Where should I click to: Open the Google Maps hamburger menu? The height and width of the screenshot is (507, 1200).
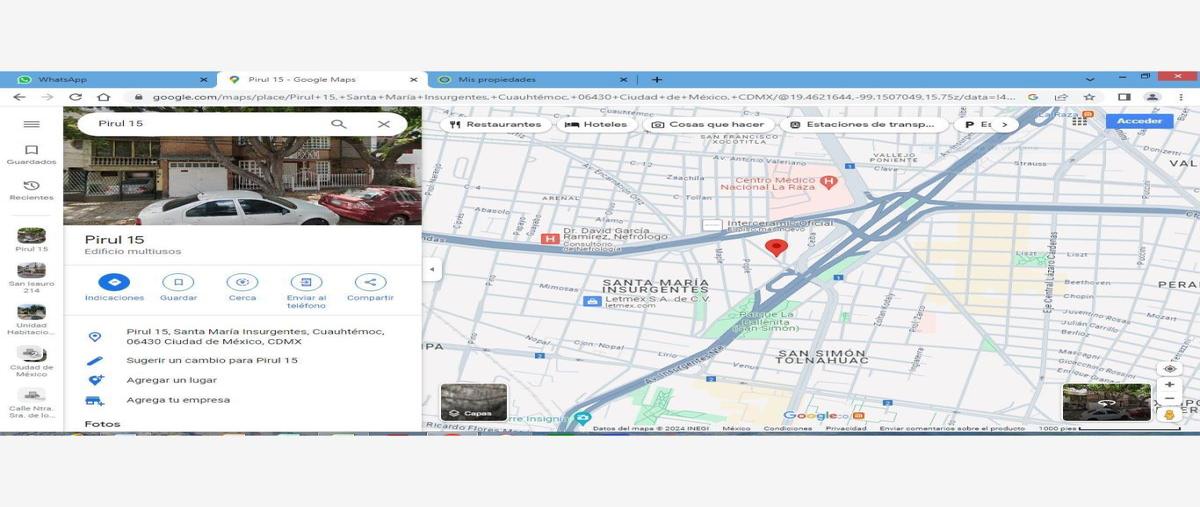(x=31, y=124)
